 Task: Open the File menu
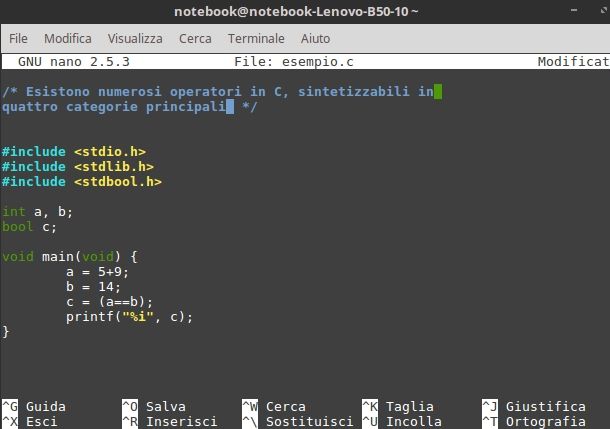(18, 39)
